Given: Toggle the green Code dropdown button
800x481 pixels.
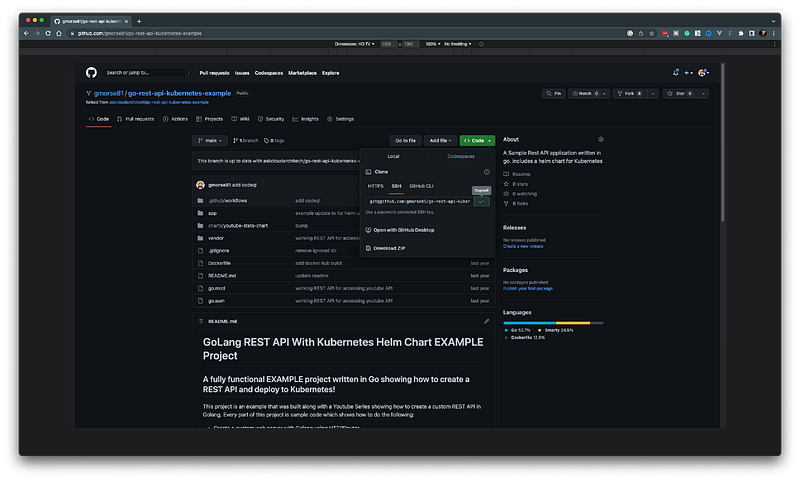Looking at the screenshot, I should [x=477, y=140].
